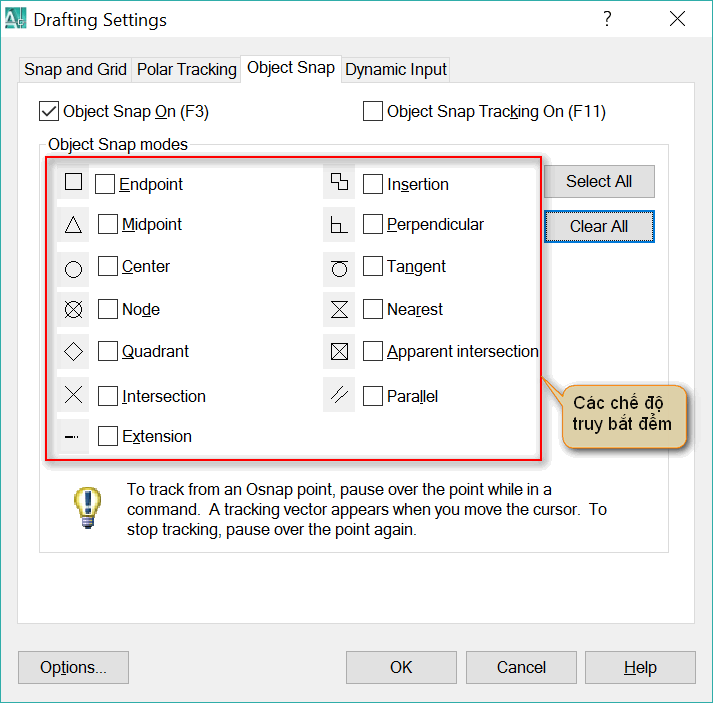This screenshot has width=713, height=703.
Task: Click the Tangent snap marker icon
Action: (x=339, y=268)
